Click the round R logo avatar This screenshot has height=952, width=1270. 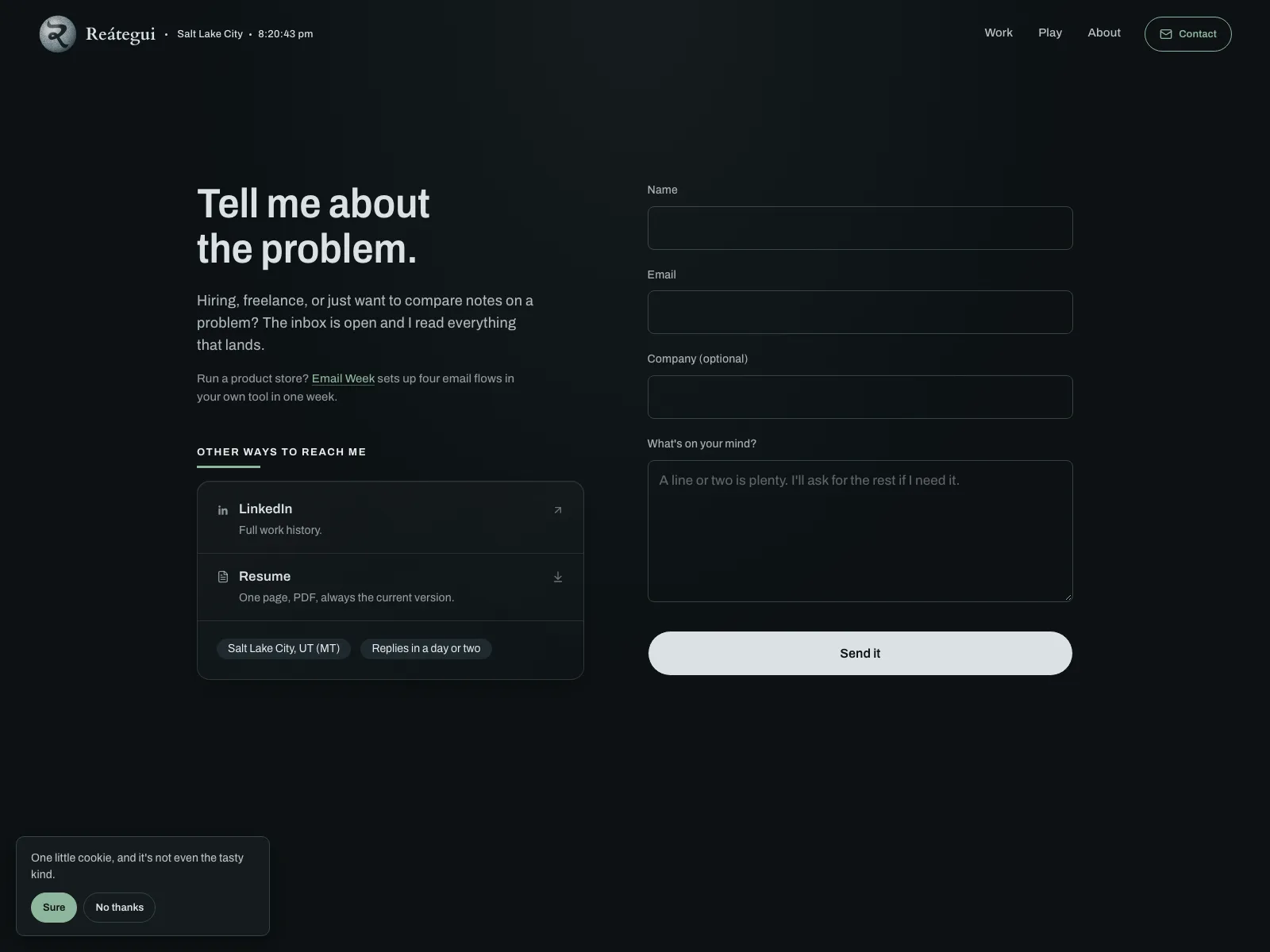pos(58,34)
